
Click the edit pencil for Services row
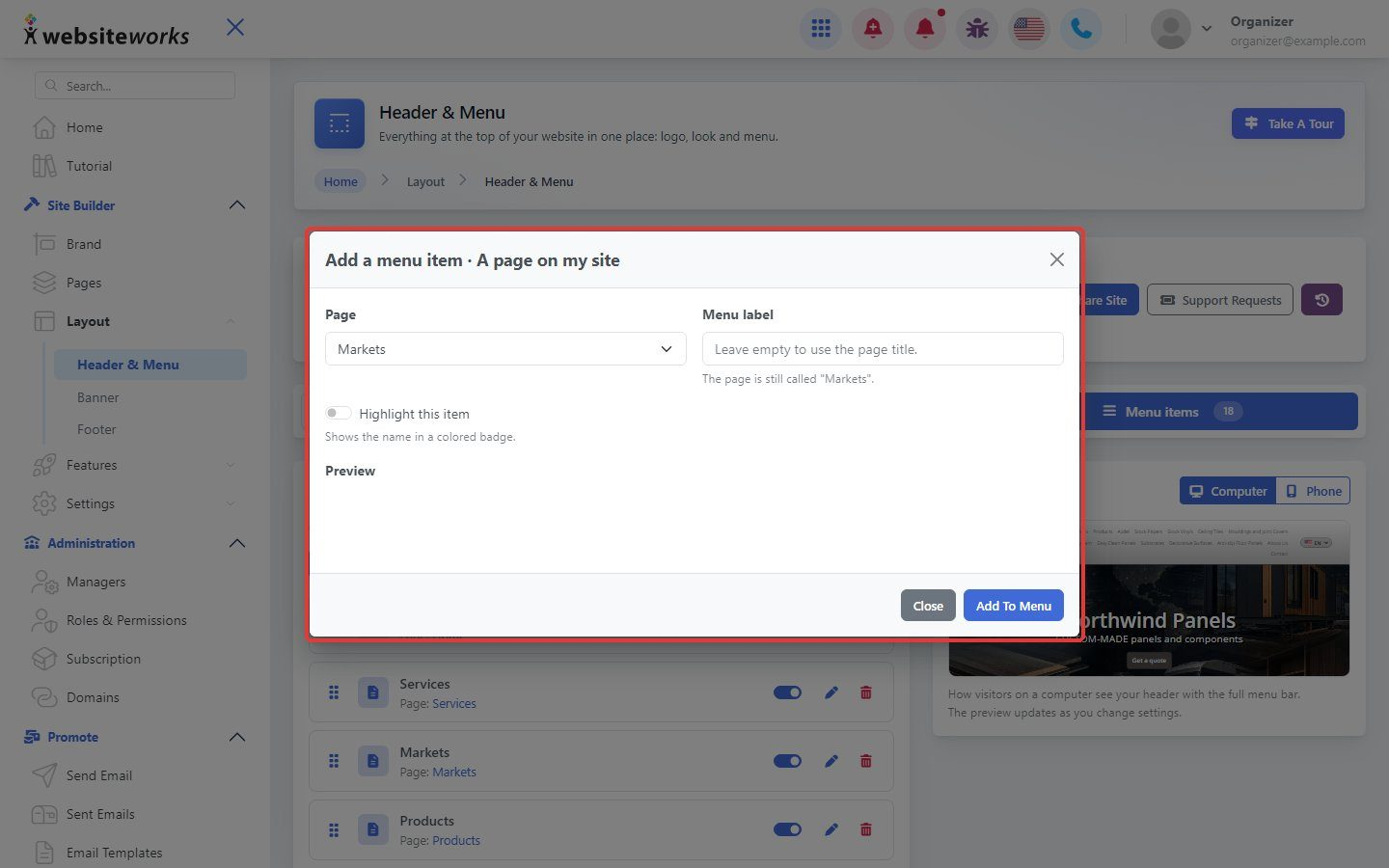831,692
